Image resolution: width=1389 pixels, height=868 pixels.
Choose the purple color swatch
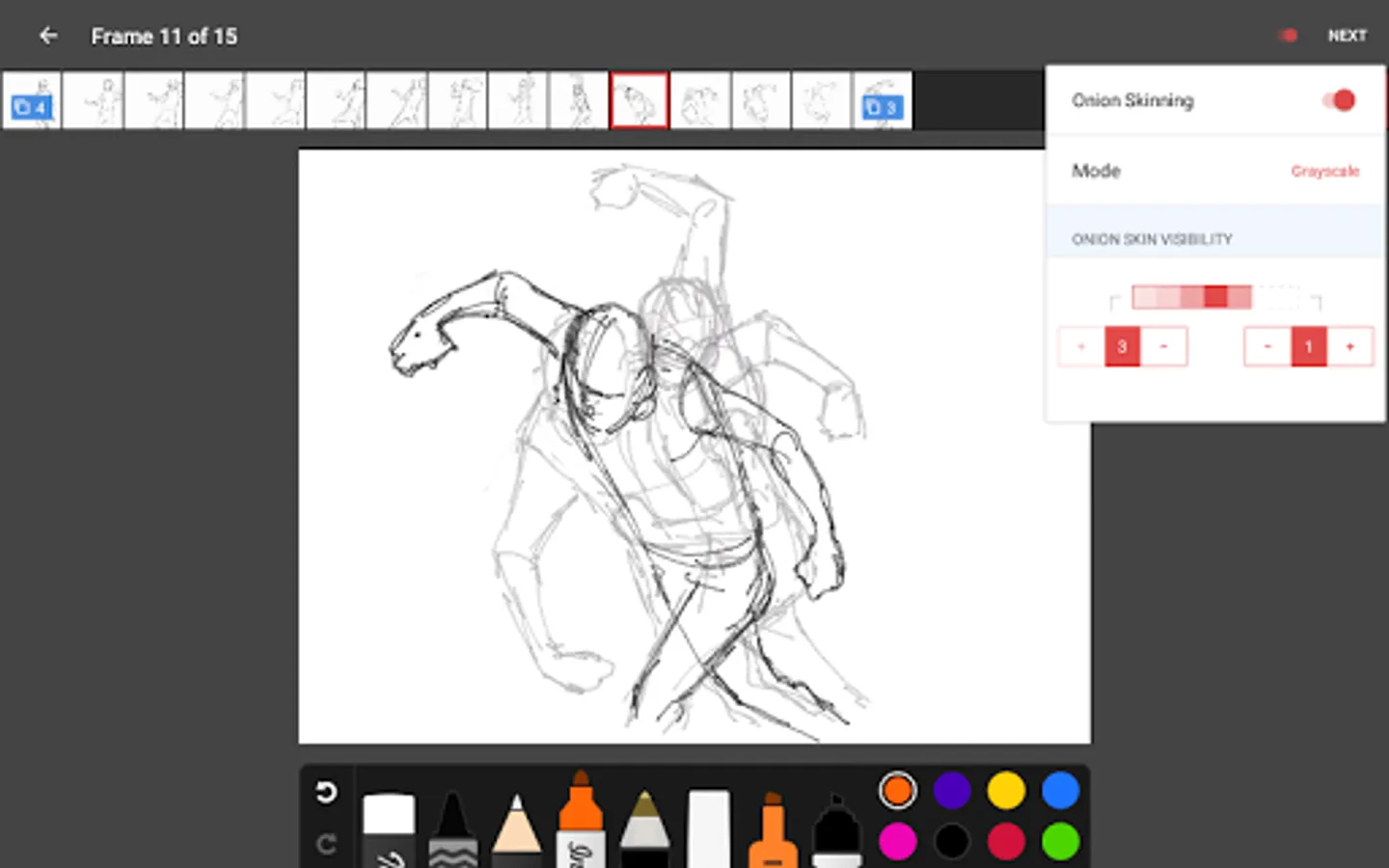click(x=952, y=790)
